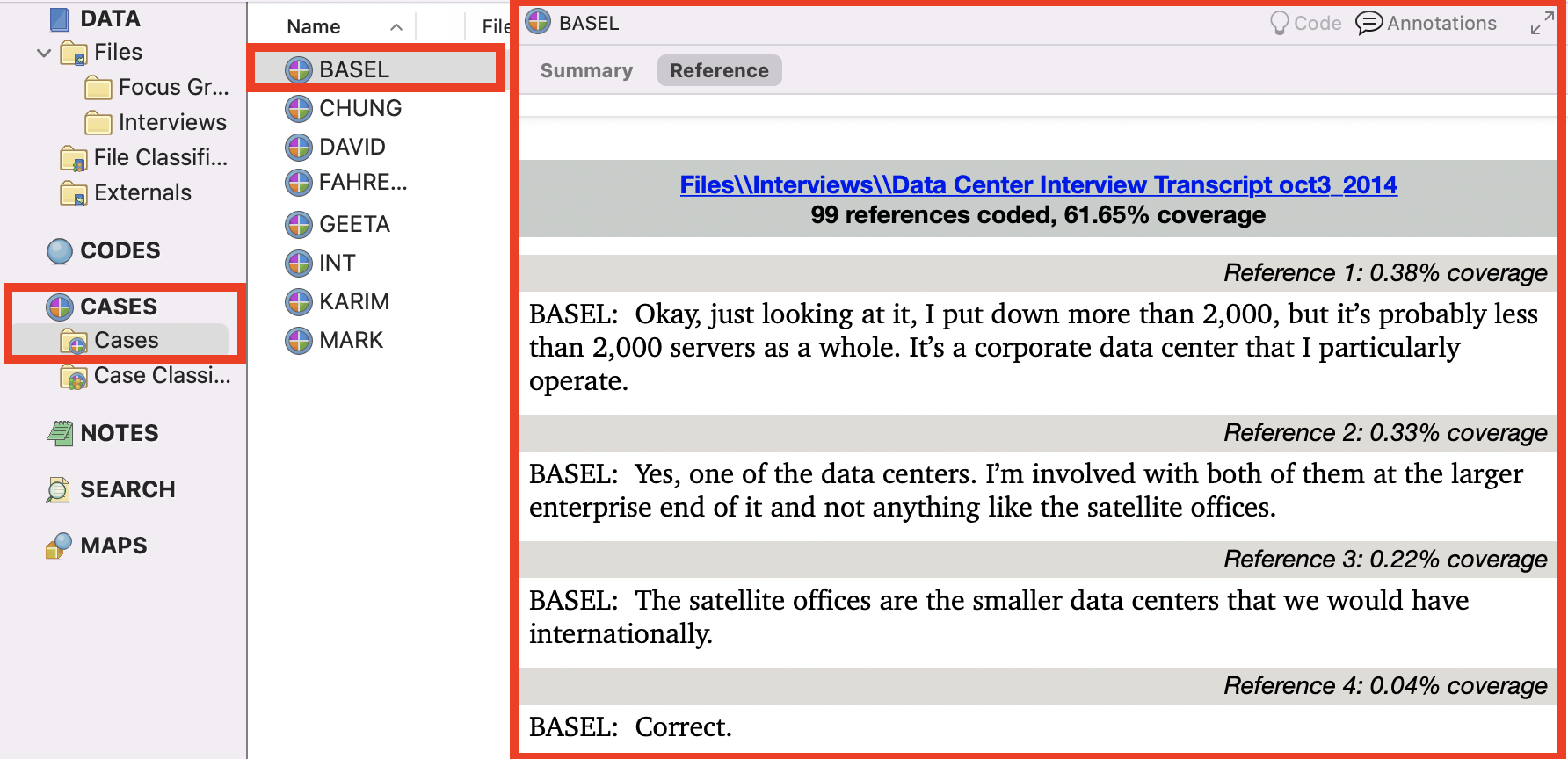The width and height of the screenshot is (1568, 759).
Task: Open the Externals folder icon
Action: 74,193
